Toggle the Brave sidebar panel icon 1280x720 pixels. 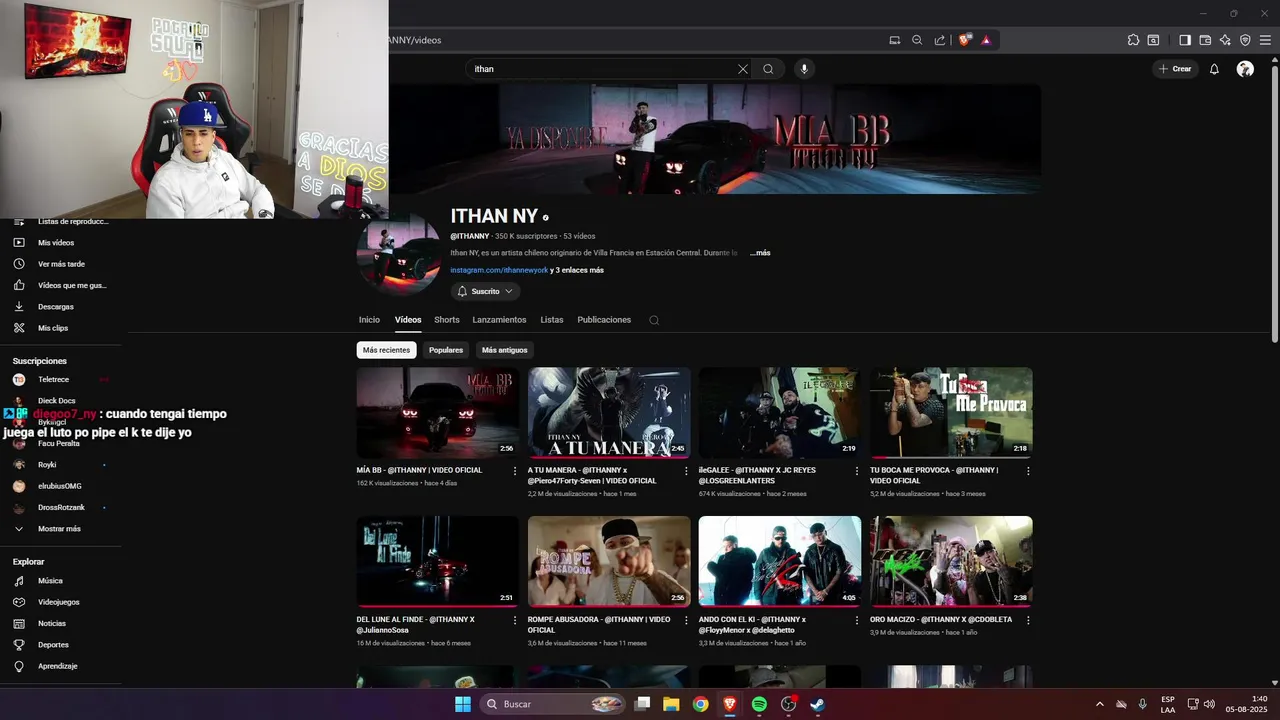[1185, 40]
